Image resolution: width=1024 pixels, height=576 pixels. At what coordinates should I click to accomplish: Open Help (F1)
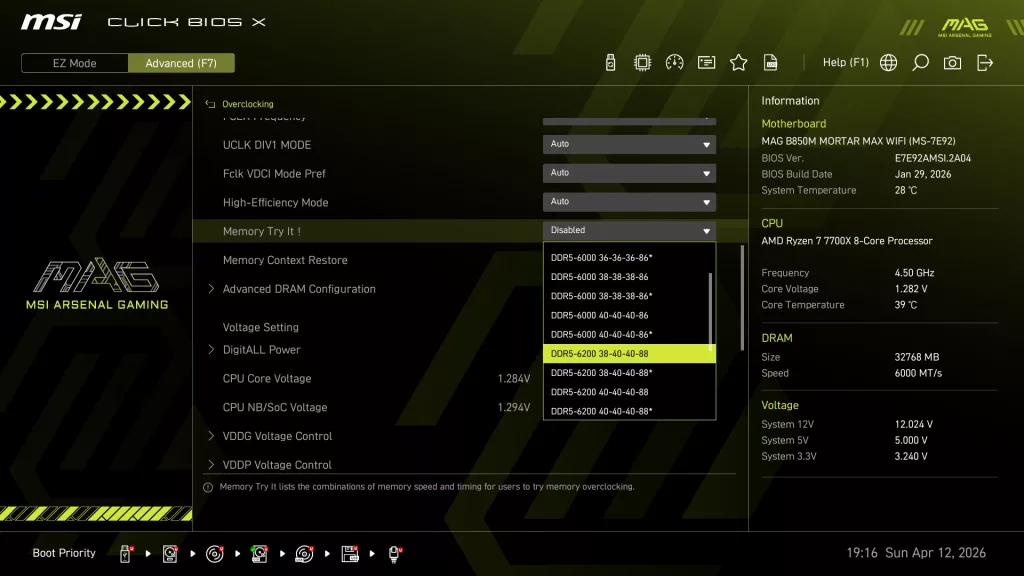click(846, 62)
